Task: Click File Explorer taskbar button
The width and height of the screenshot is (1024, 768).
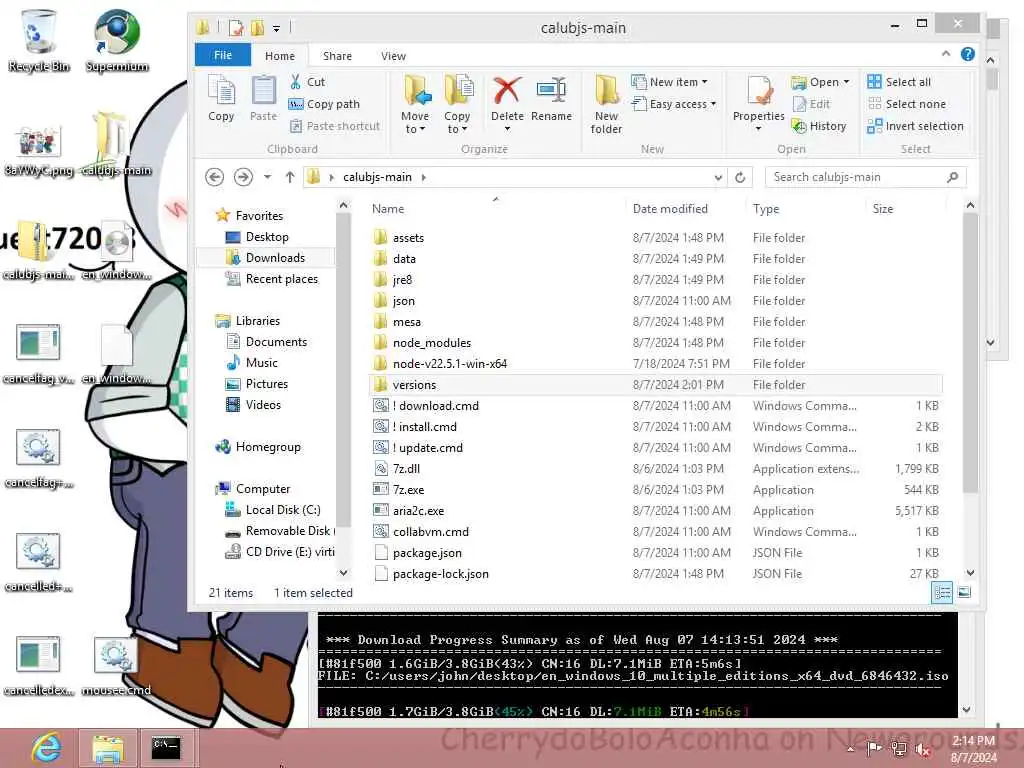Action: pyautogui.click(x=108, y=748)
